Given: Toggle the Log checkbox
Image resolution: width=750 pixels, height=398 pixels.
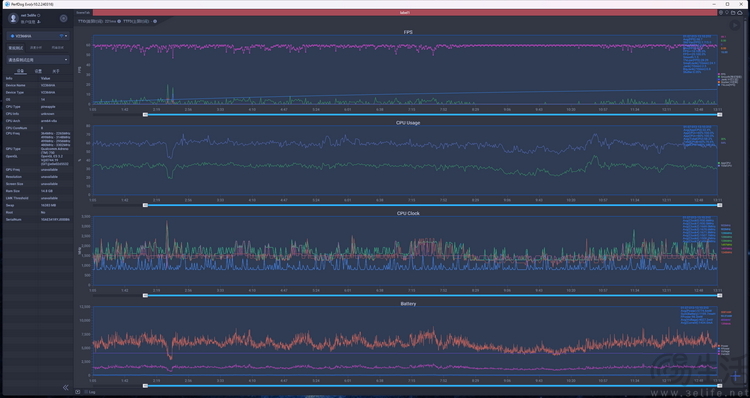Looking at the screenshot, I should tap(86, 392).
